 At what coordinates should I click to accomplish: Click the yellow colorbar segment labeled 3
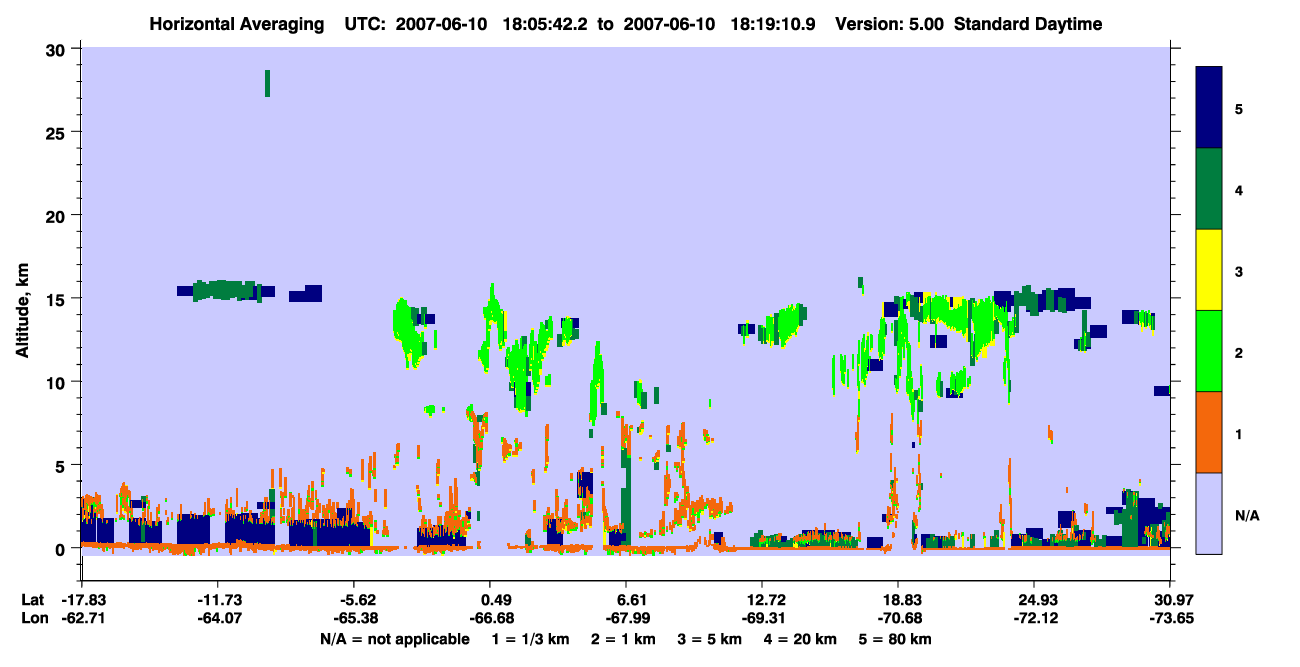(1209, 270)
